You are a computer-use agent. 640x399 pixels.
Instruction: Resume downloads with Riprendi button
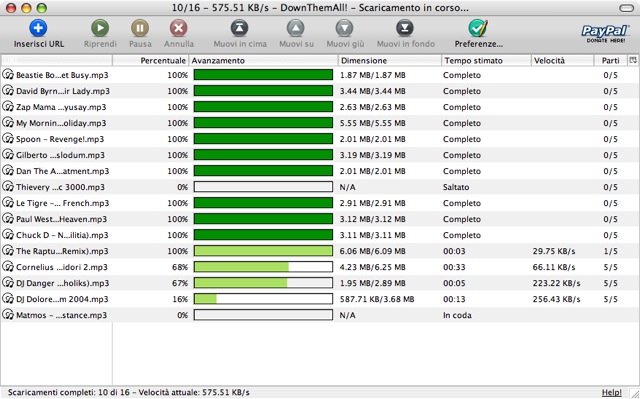click(100, 28)
